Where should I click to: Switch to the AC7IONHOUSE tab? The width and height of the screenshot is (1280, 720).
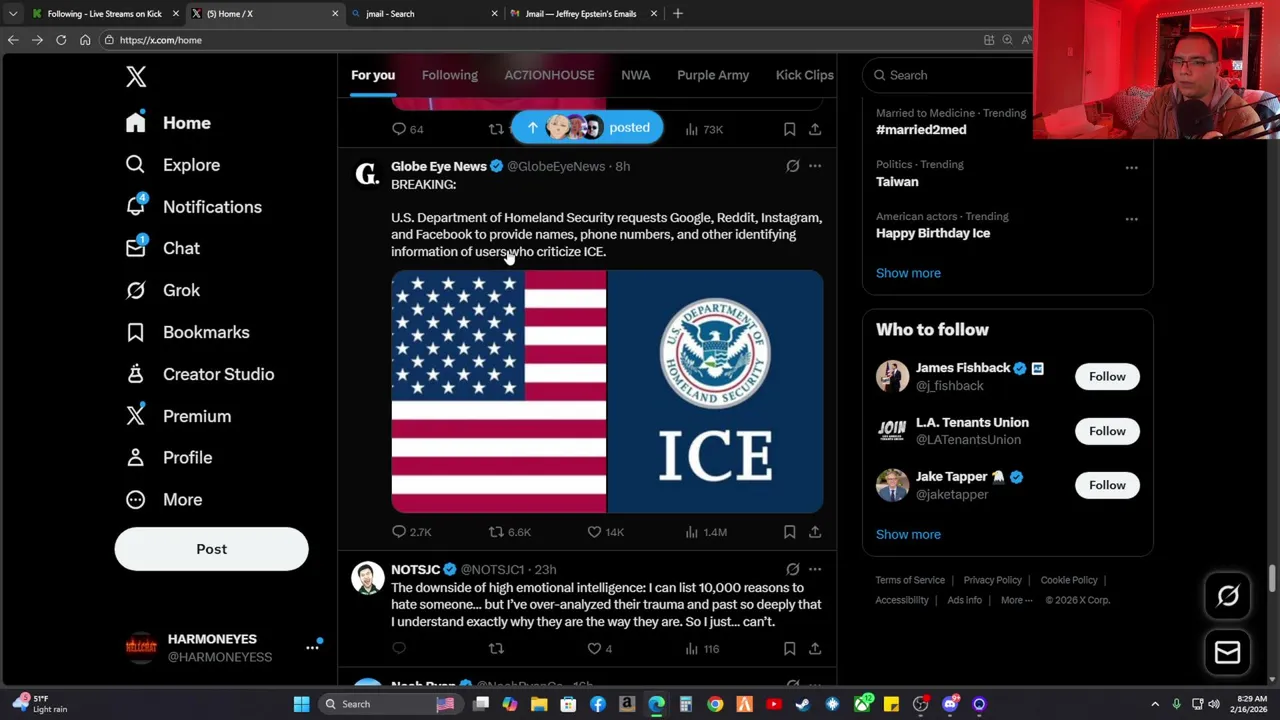click(549, 75)
